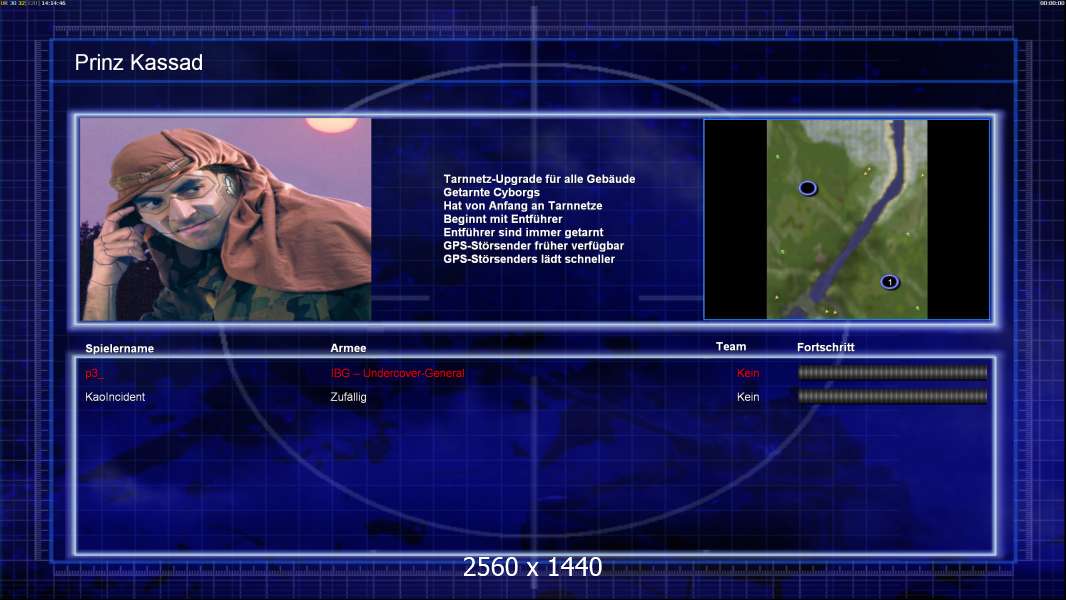Viewport: 1066px width, 600px height.
Task: Click the progress bar for KaoIncident
Action: tap(892, 396)
